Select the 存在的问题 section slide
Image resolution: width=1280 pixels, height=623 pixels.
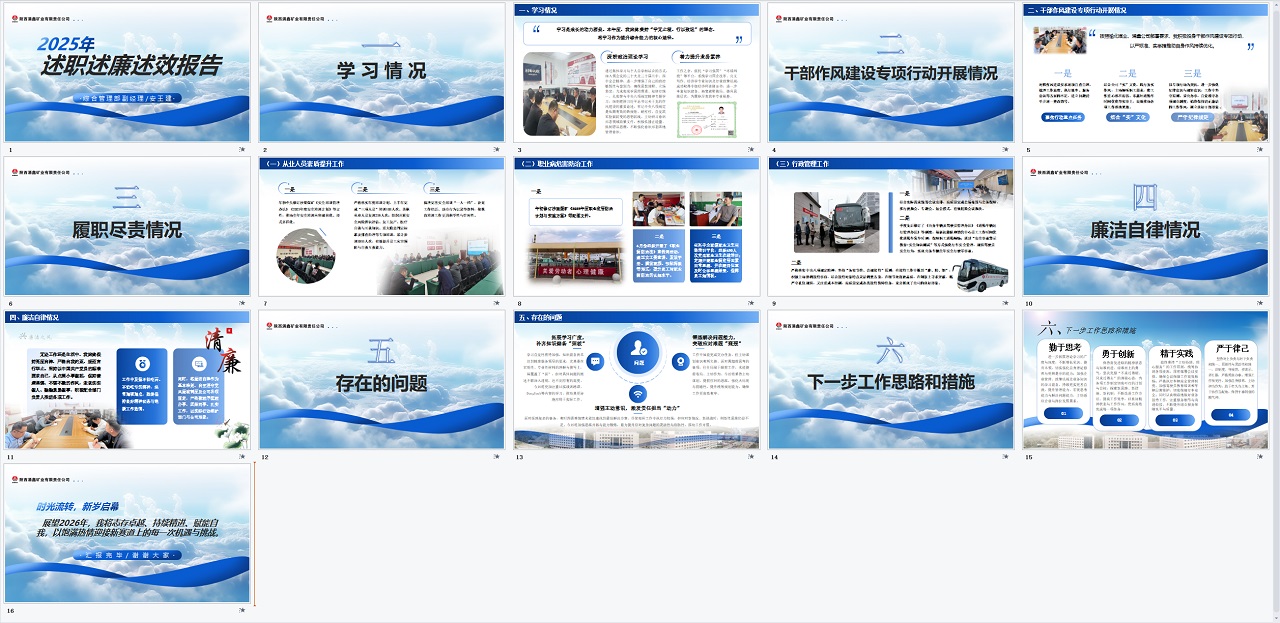pyautogui.click(x=382, y=380)
